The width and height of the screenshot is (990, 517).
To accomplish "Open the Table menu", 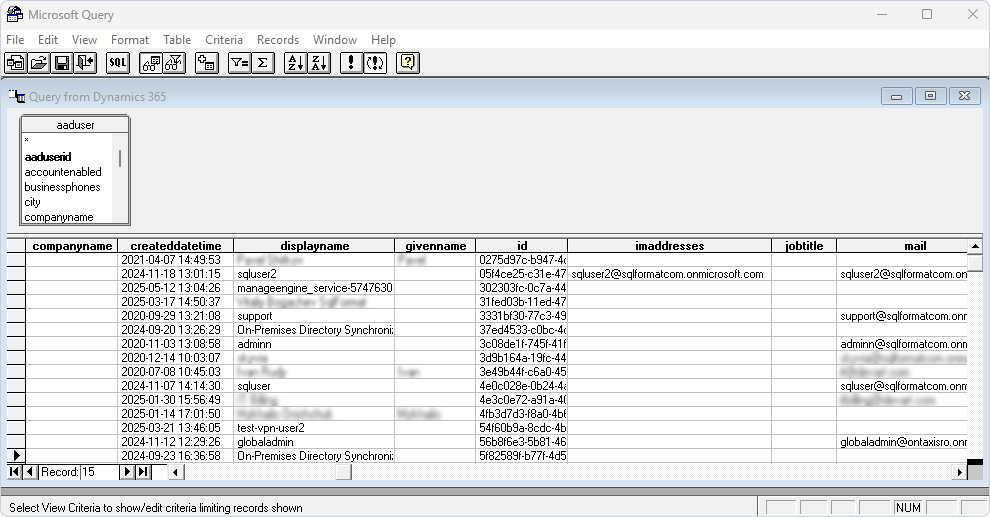I will click(177, 40).
